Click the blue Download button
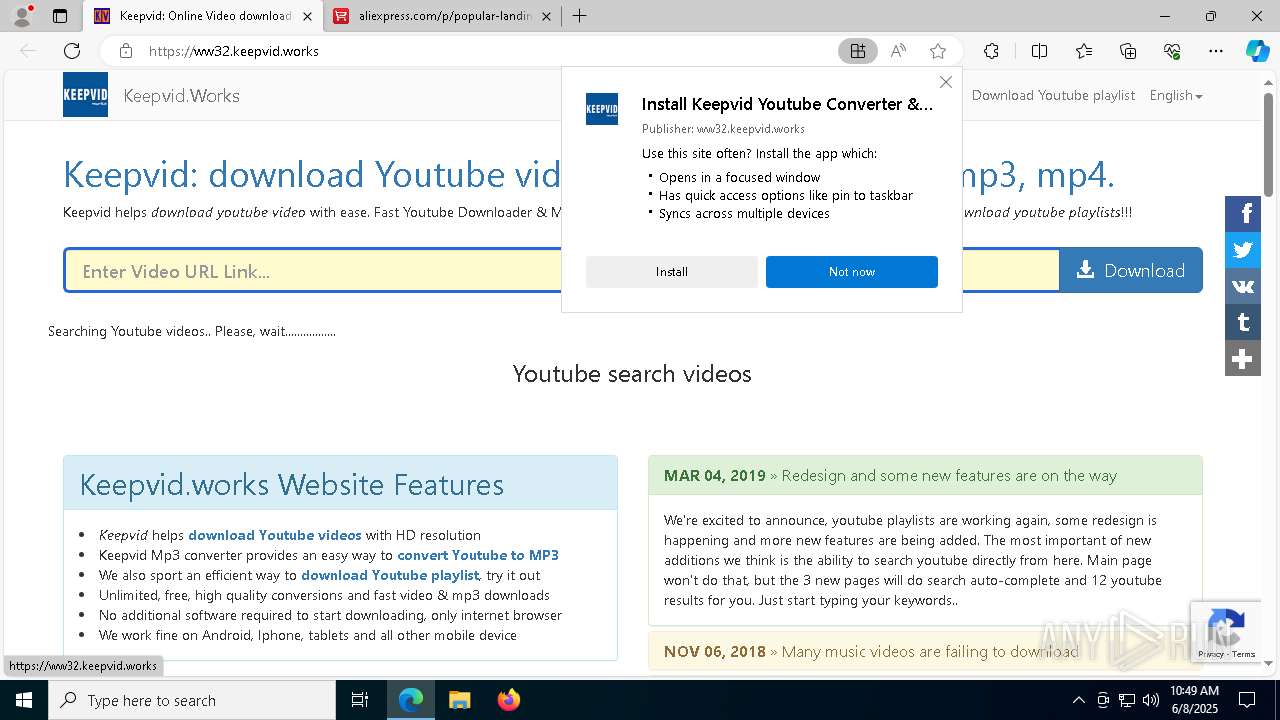The height and width of the screenshot is (720, 1280). tap(1131, 270)
